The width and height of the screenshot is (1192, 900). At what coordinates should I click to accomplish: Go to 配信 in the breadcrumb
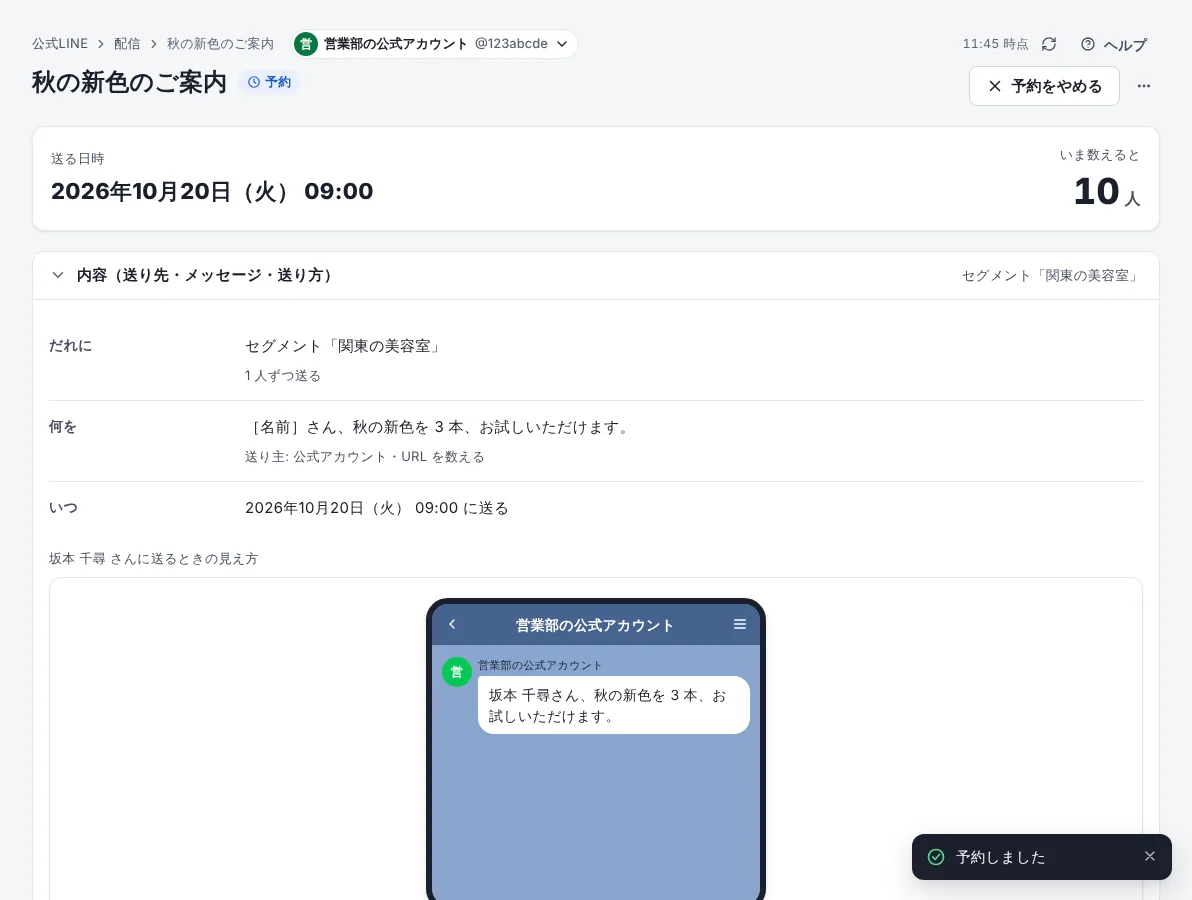coord(127,44)
